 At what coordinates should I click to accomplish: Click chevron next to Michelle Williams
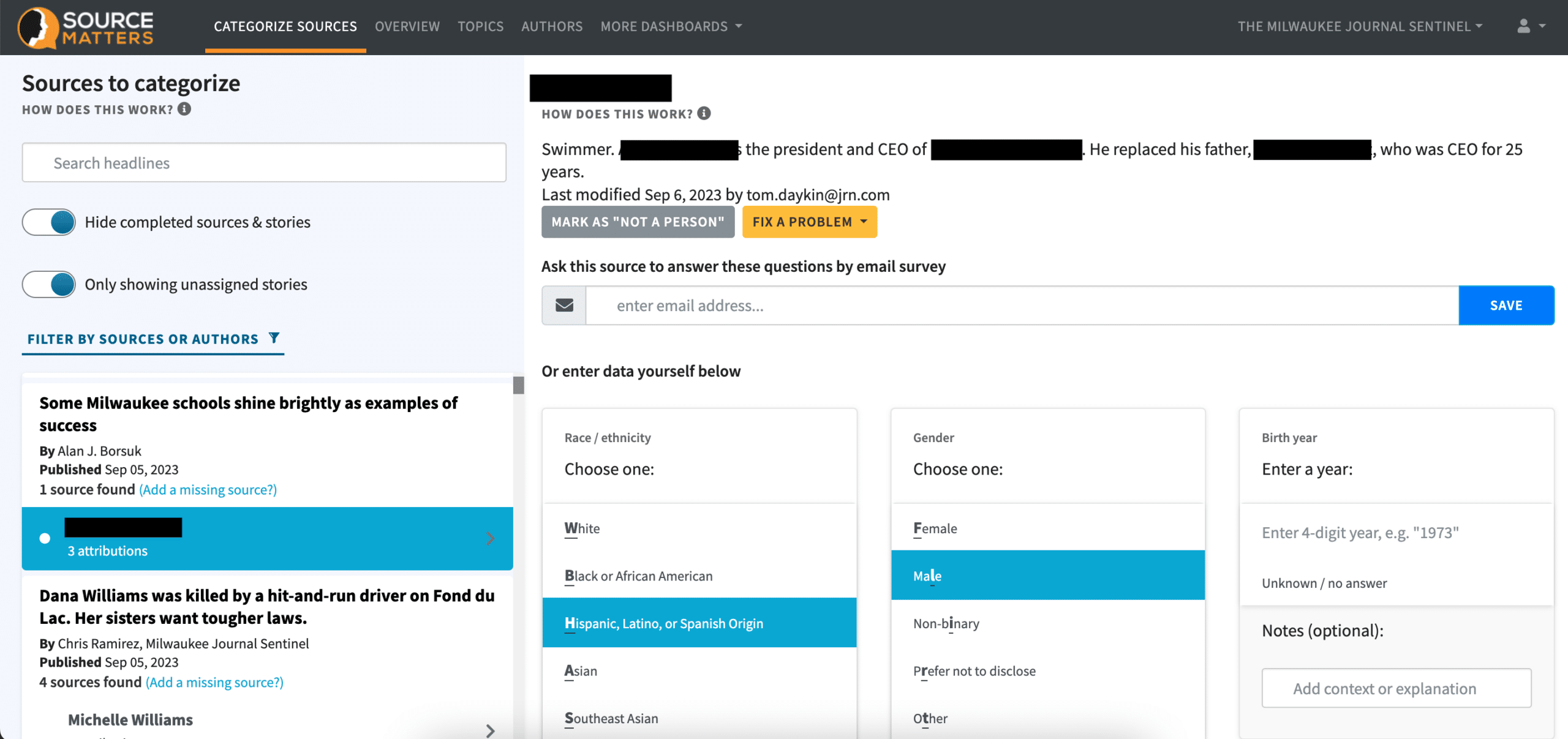(490, 730)
